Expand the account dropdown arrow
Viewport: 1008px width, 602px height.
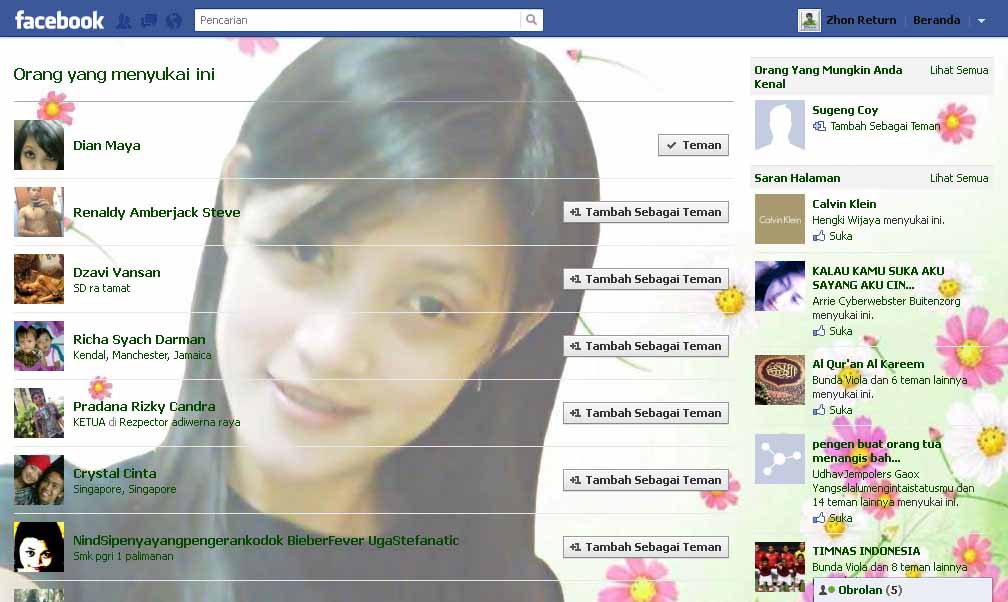982,21
